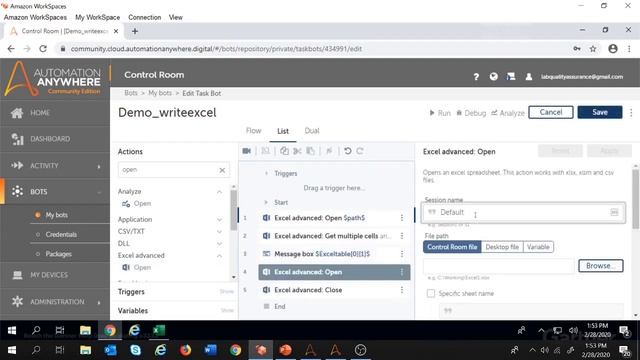
Task: Click the Save button
Action: [x=600, y=112]
